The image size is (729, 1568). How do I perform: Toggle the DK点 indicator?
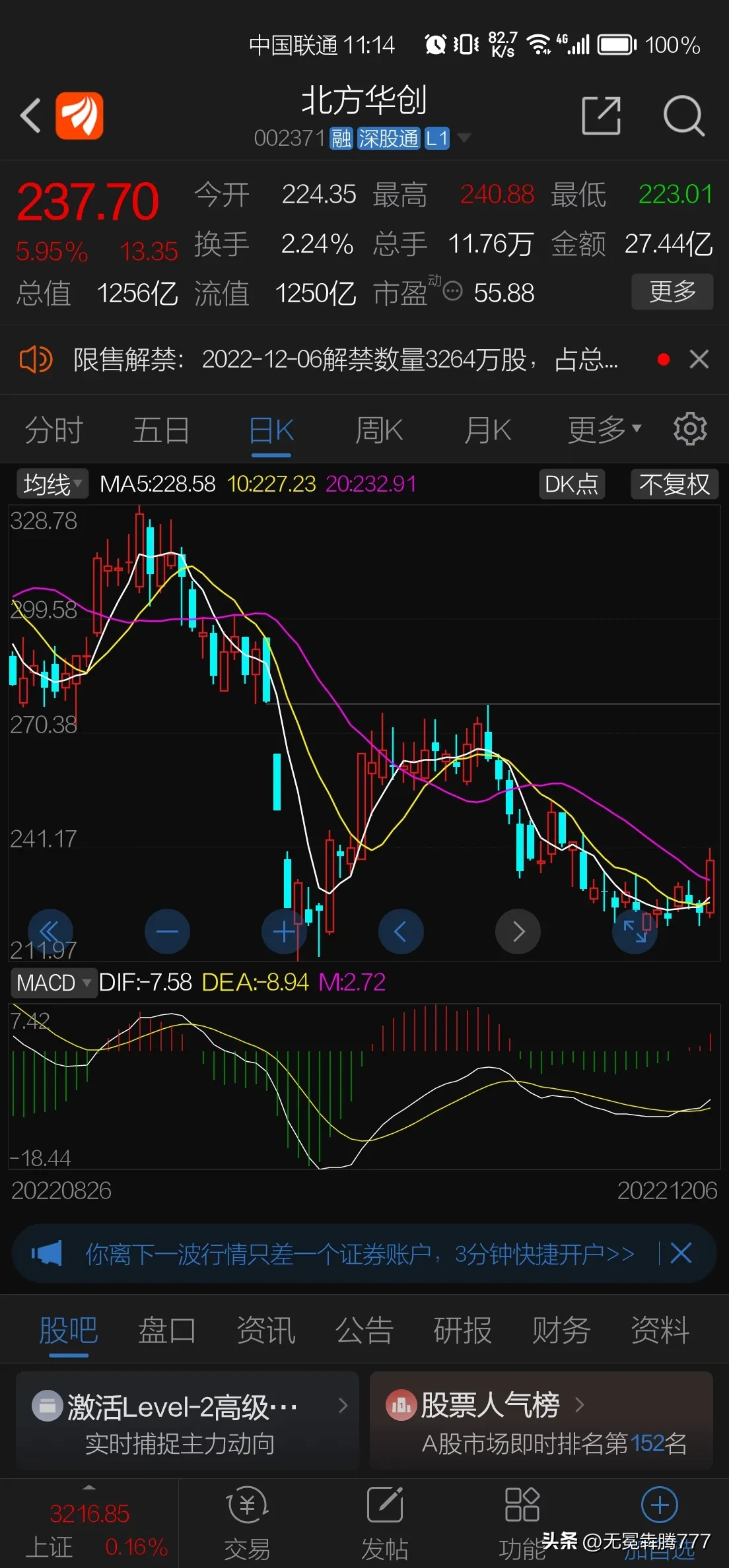pyautogui.click(x=571, y=484)
